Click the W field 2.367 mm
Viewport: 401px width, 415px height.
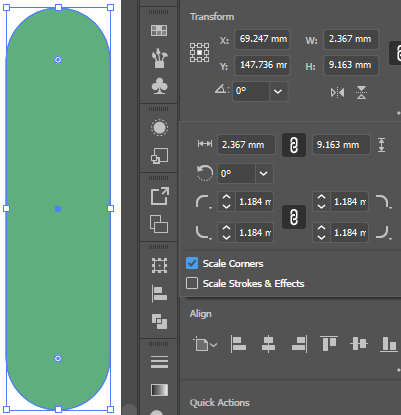point(351,39)
